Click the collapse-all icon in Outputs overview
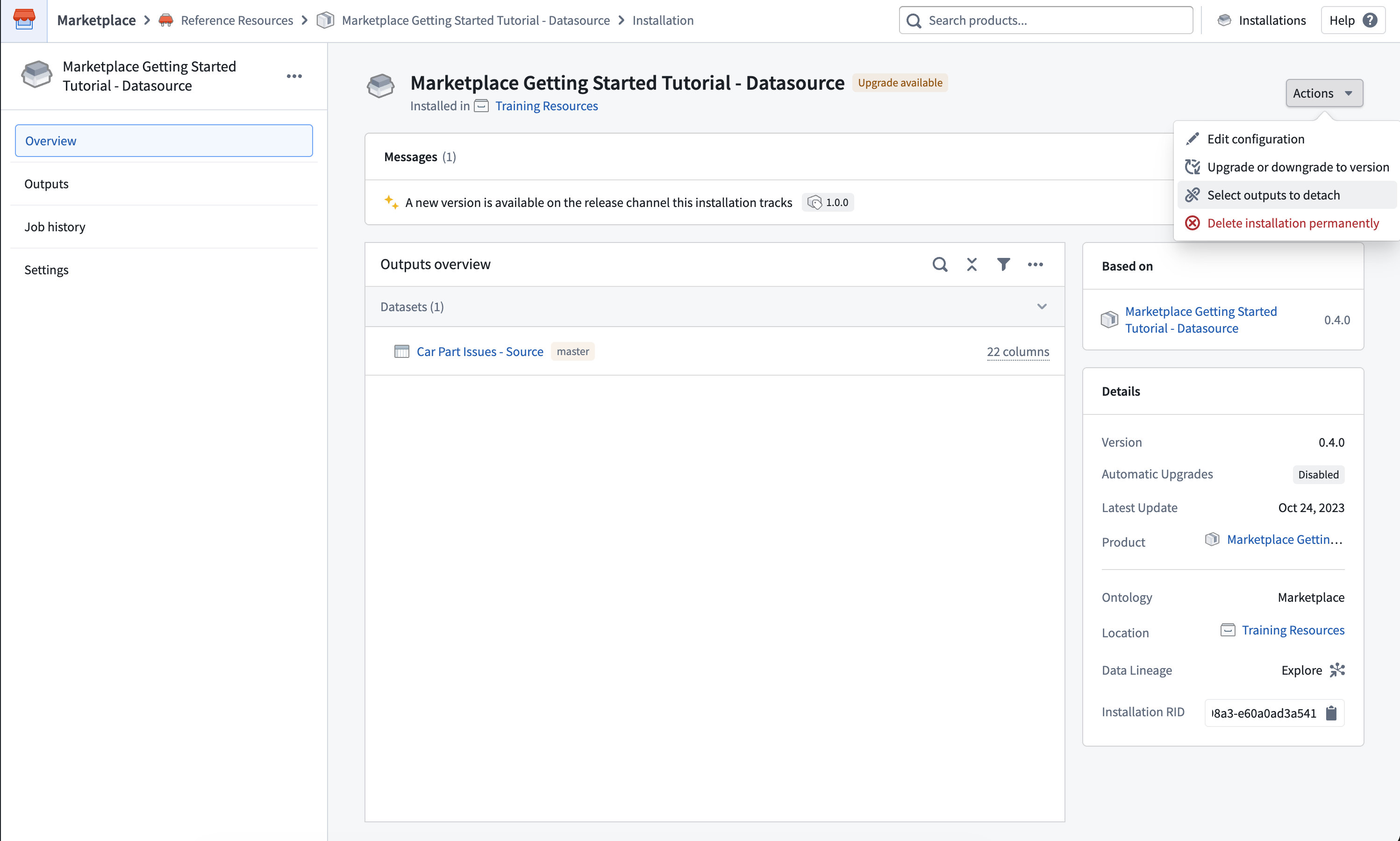The image size is (1400, 841). [x=972, y=264]
